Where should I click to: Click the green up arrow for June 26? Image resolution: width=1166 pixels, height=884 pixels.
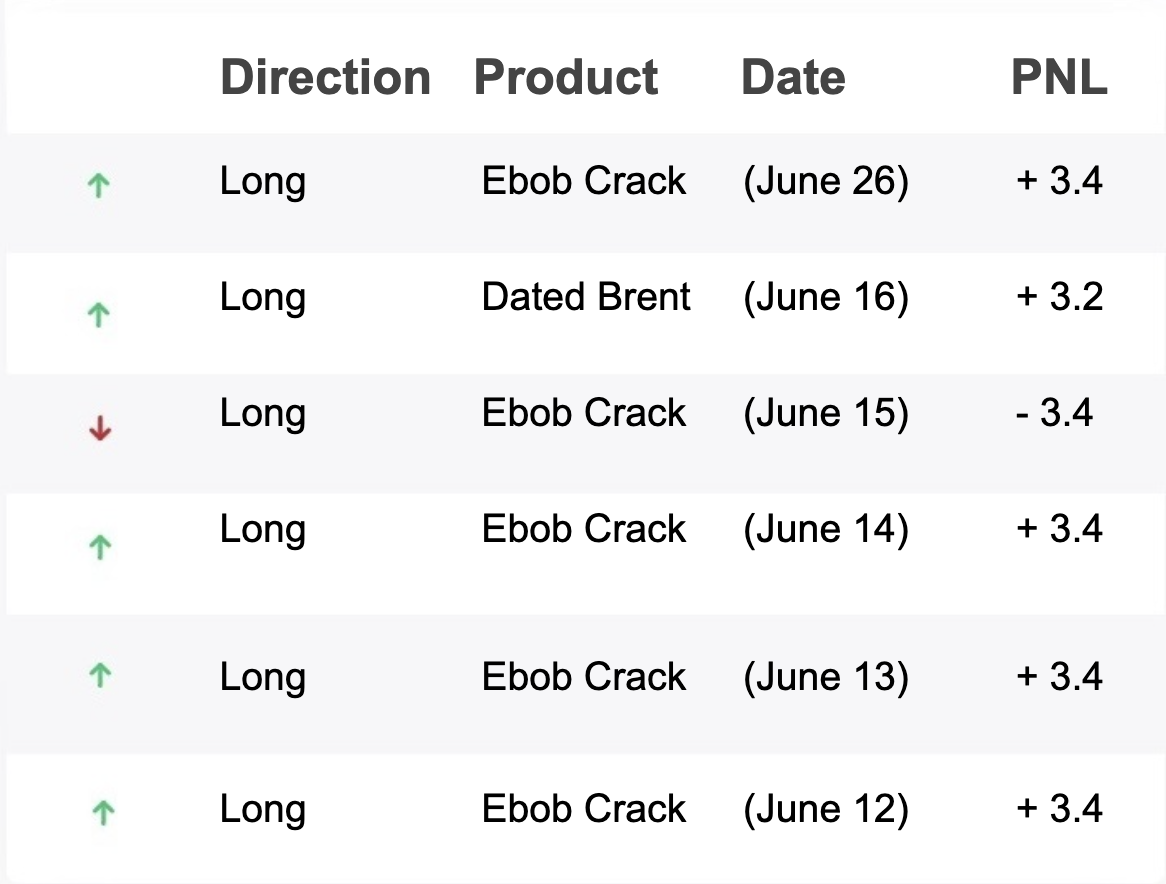point(98,185)
